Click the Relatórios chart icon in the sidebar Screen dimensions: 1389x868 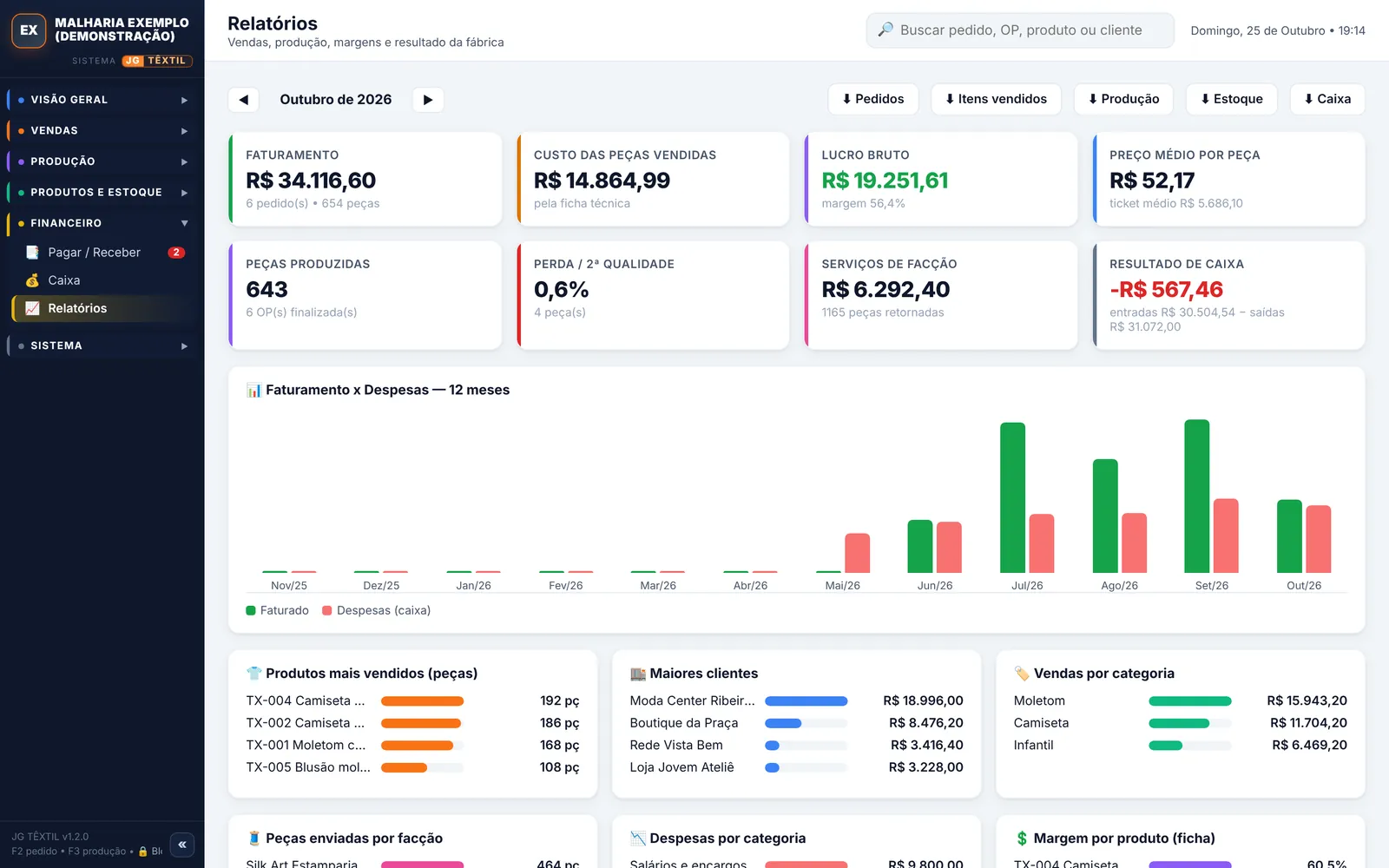pyautogui.click(x=33, y=308)
